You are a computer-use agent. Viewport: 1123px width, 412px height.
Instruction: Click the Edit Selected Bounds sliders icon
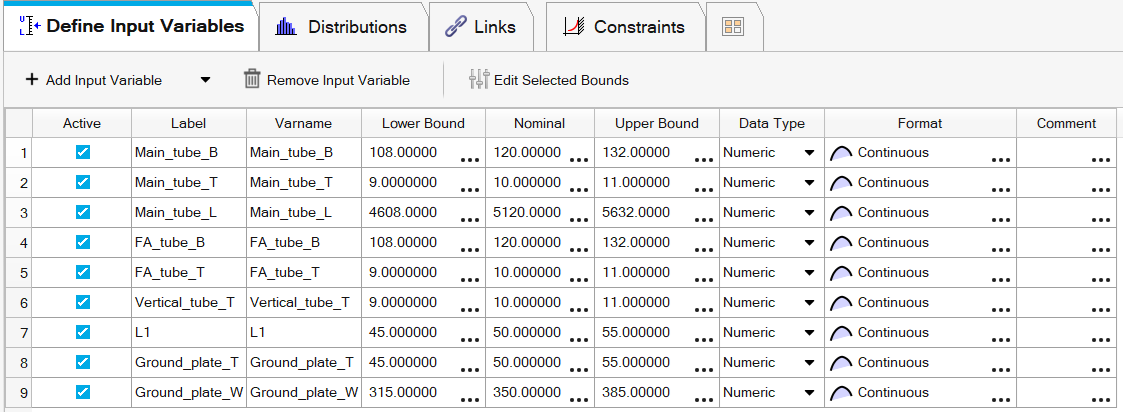(479, 79)
